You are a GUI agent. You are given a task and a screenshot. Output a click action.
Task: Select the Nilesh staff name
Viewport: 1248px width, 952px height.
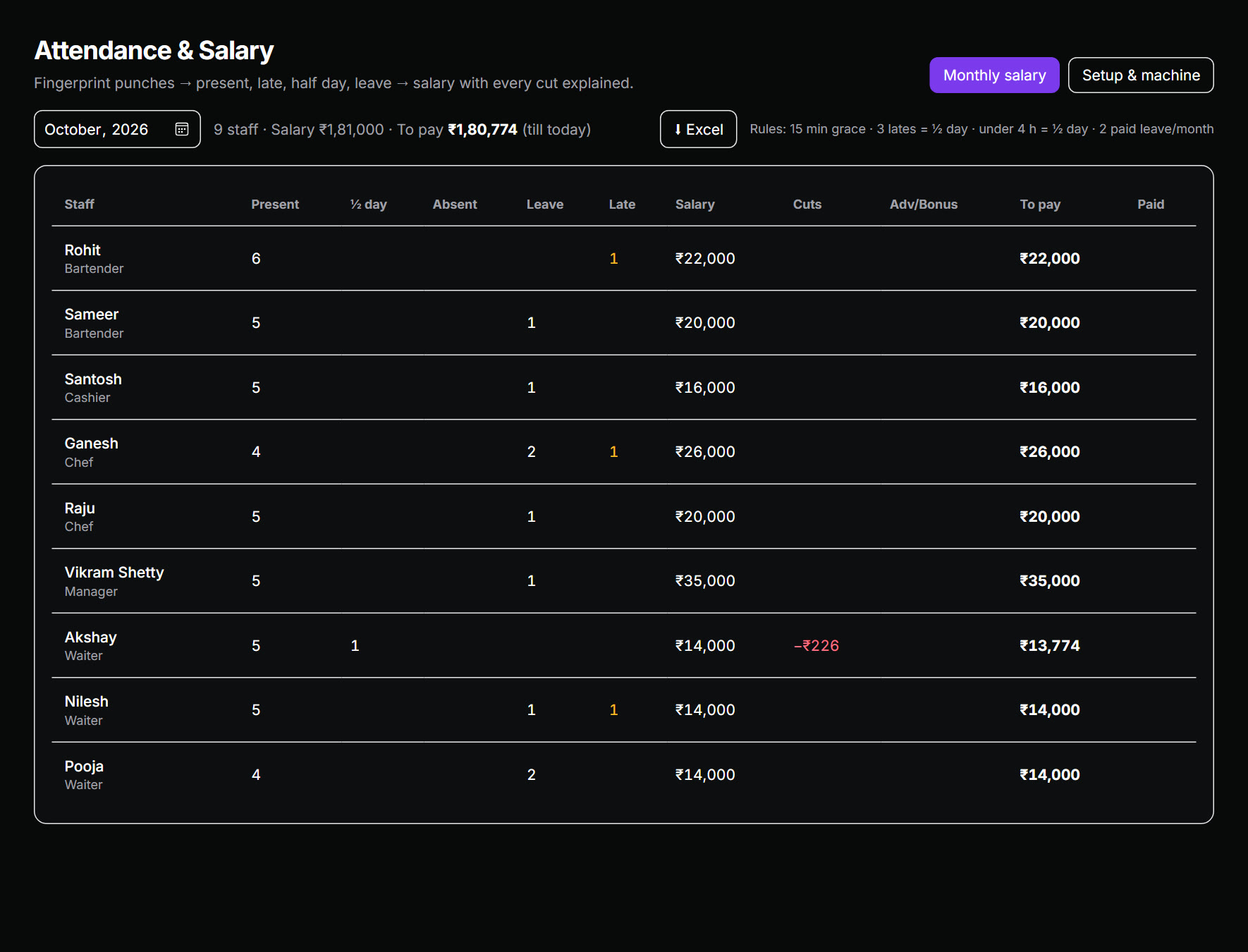pyautogui.click(x=87, y=702)
